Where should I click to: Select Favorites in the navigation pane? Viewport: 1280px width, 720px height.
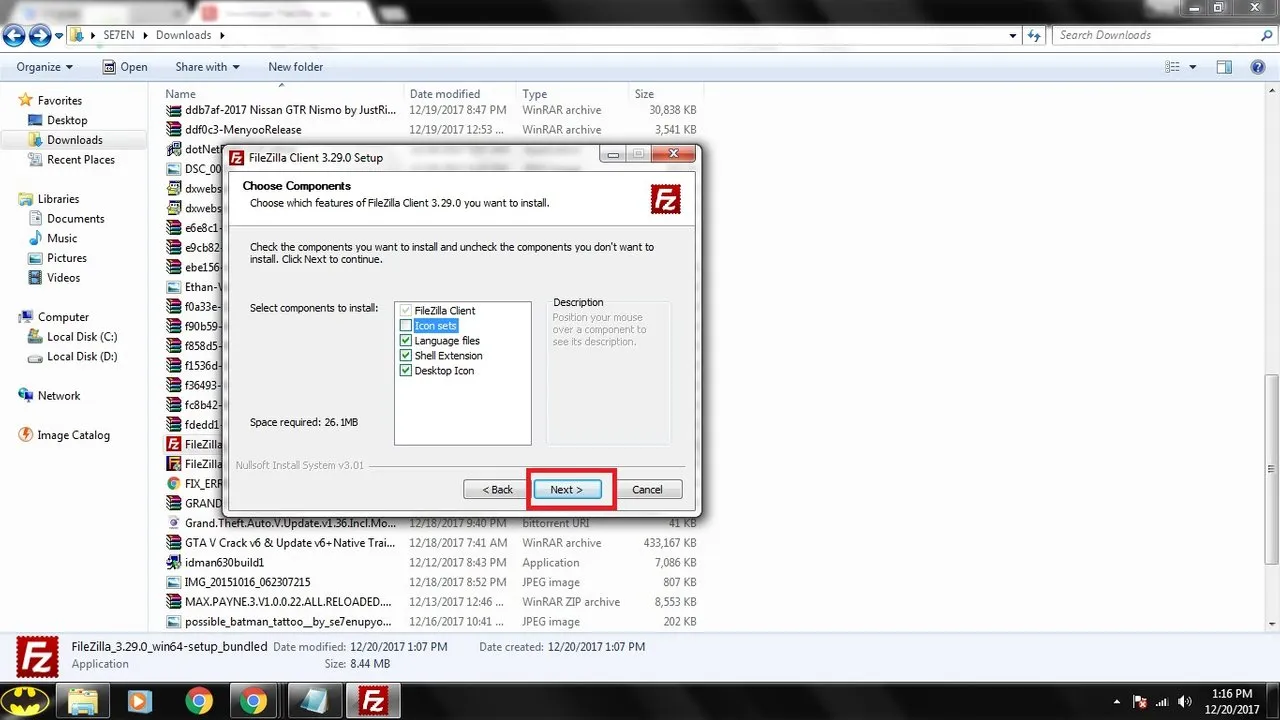coord(60,100)
